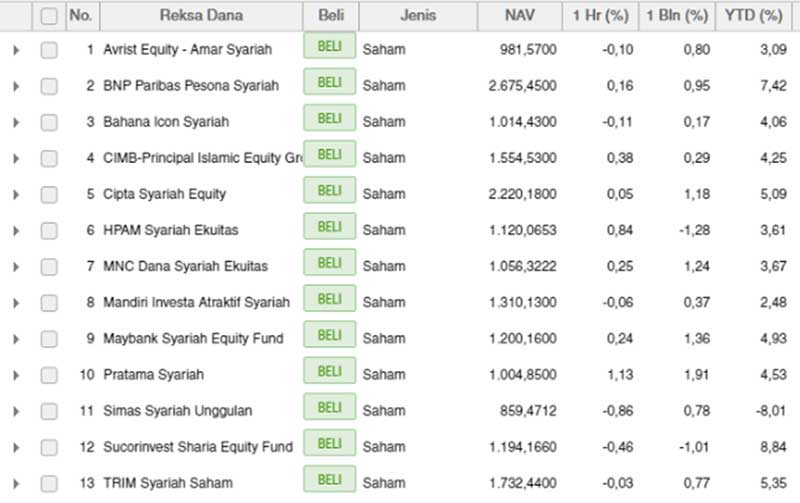800x503 pixels.
Task: Expand the BNP Paribas Pesona Syariah row
Action: pyautogui.click(x=16, y=86)
